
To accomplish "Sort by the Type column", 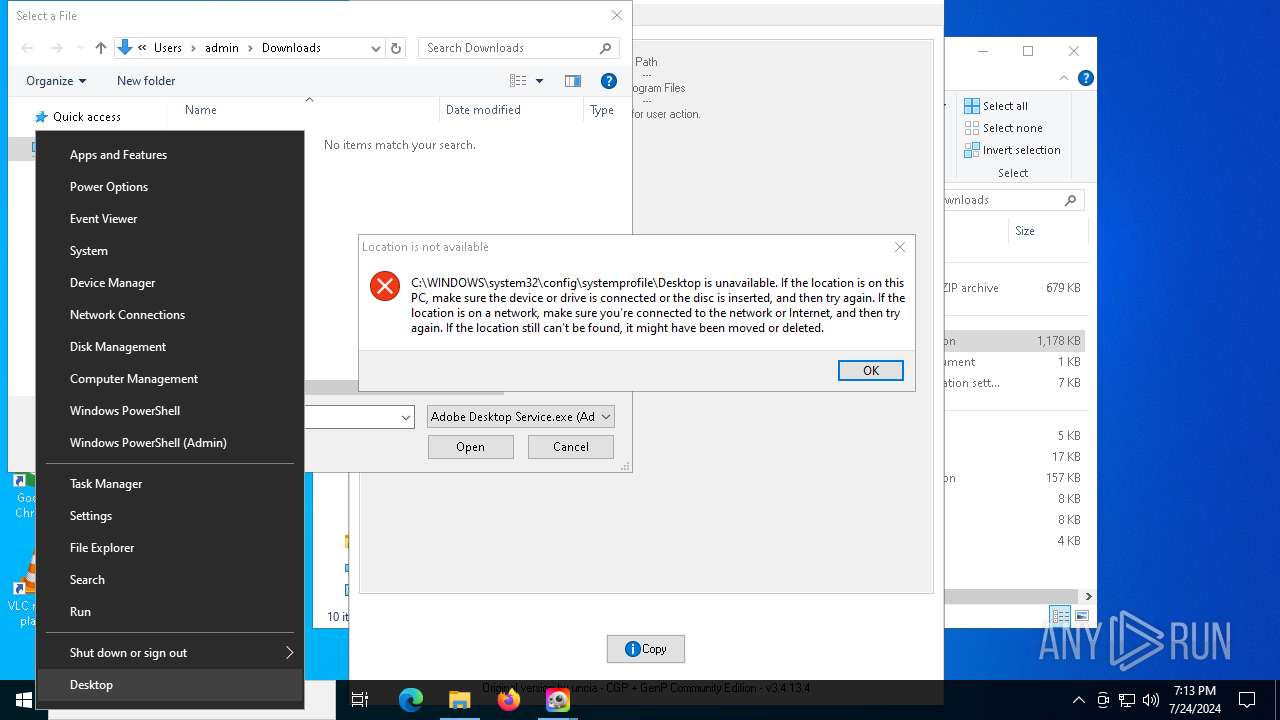I will 603,110.
